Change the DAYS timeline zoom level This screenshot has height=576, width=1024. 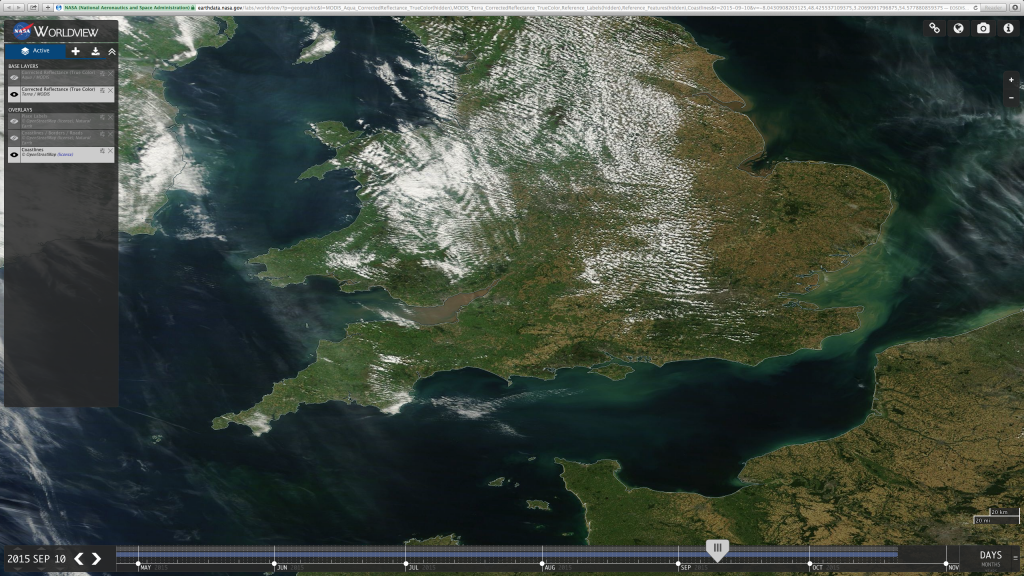point(990,555)
